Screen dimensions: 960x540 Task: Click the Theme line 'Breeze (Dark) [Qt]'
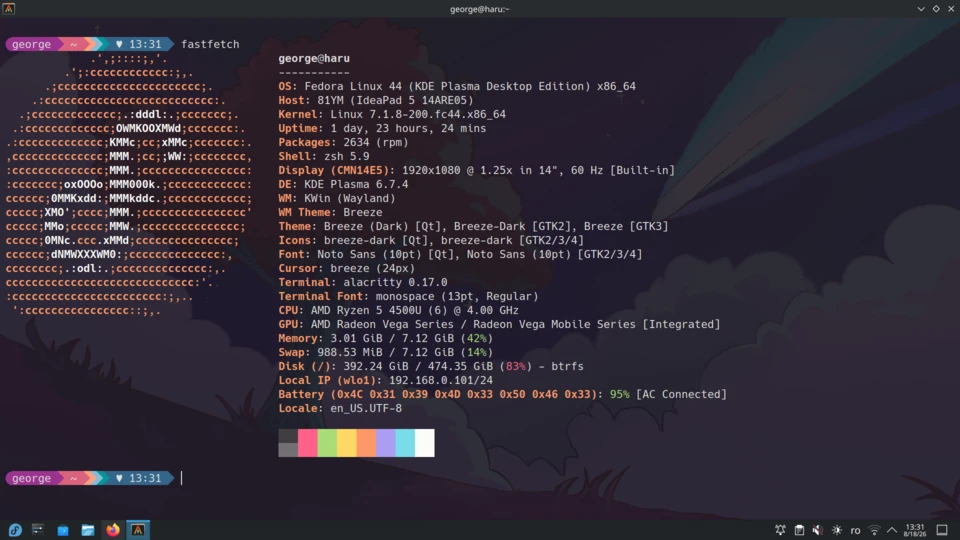(473, 227)
